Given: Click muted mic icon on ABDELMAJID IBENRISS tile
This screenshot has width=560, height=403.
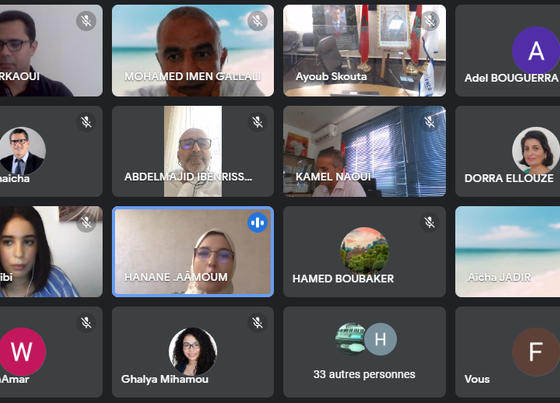Looking at the screenshot, I should point(257,122).
